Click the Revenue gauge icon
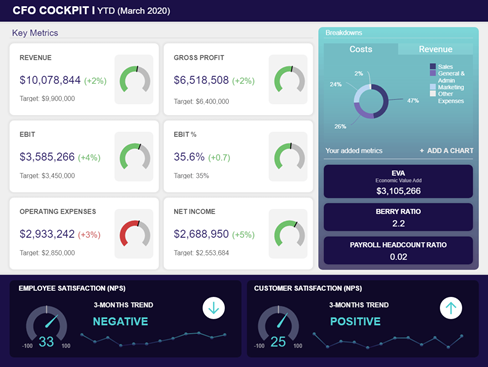This screenshot has width=488, height=367. 135,79
